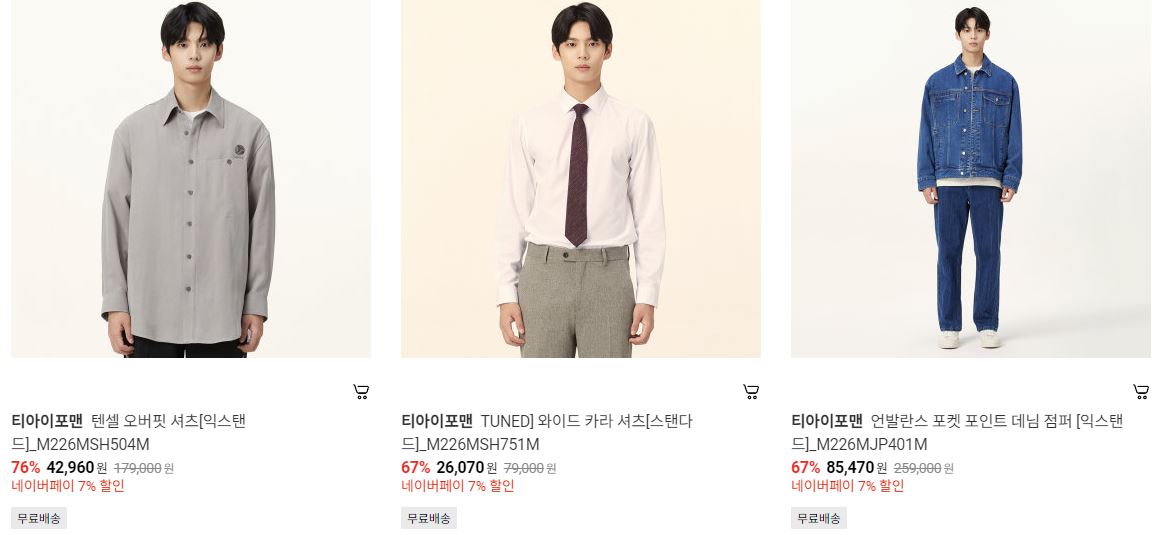Click the 무료배송 badge on the denim jumper
This screenshot has width=1152, height=535.
pos(819,518)
